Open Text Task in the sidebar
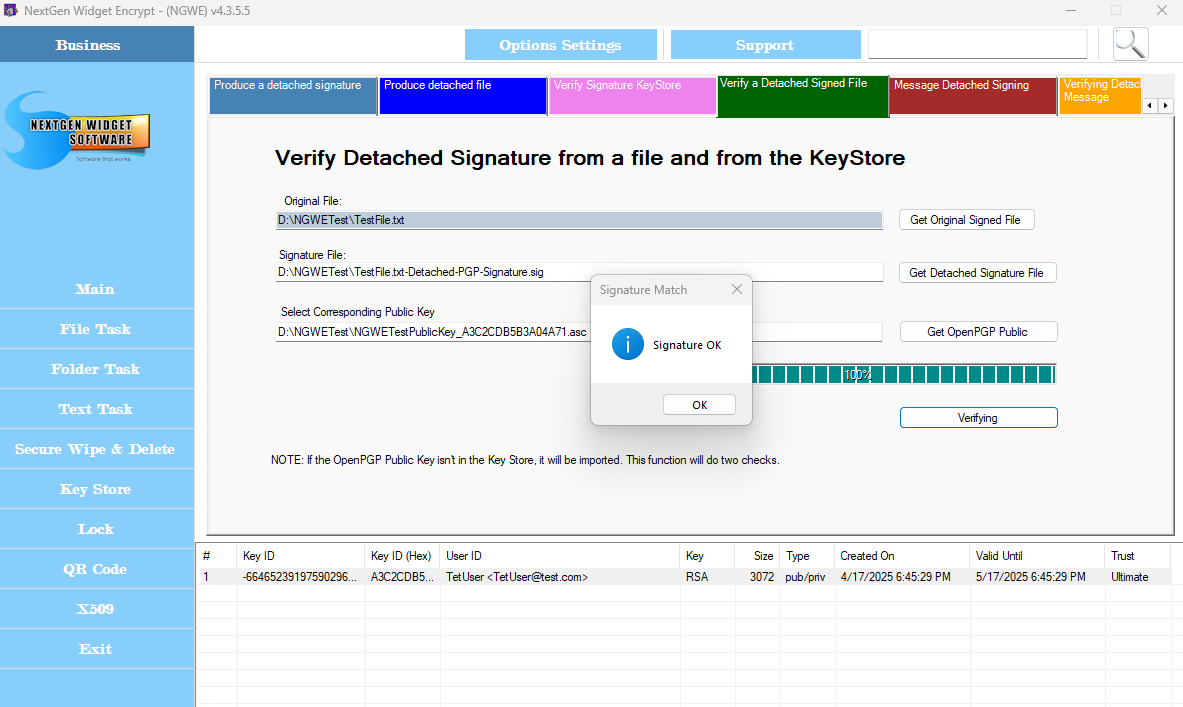Screen dimensions: 1183x707 [97, 409]
